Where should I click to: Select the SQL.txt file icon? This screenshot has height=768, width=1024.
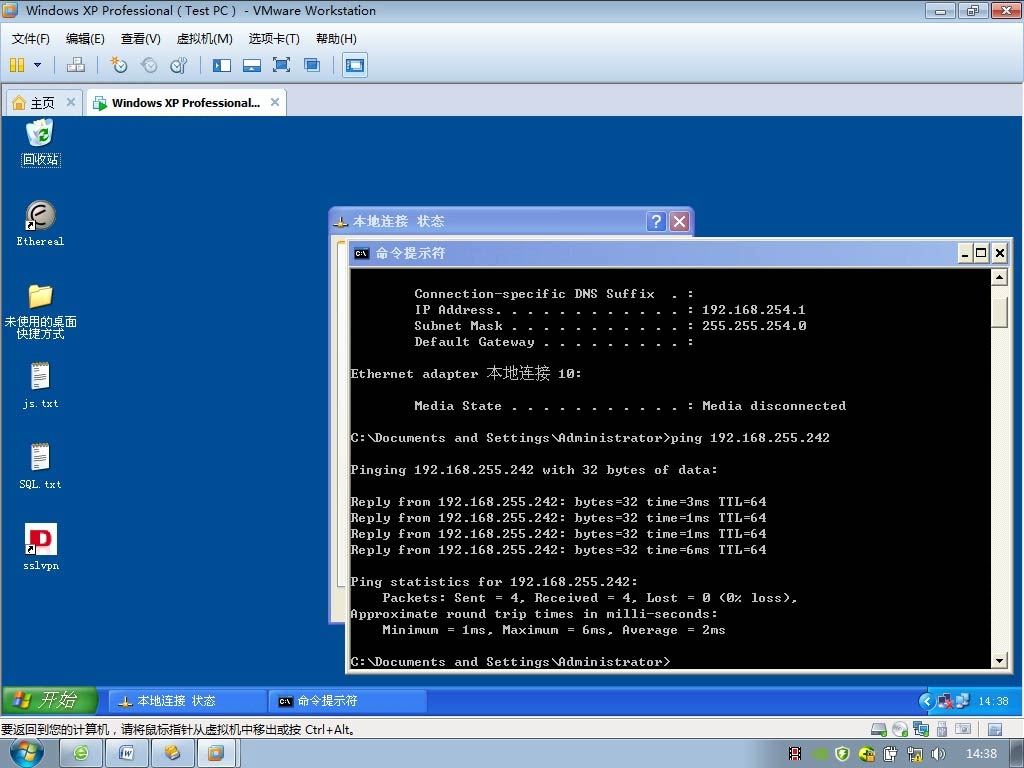coord(40,466)
